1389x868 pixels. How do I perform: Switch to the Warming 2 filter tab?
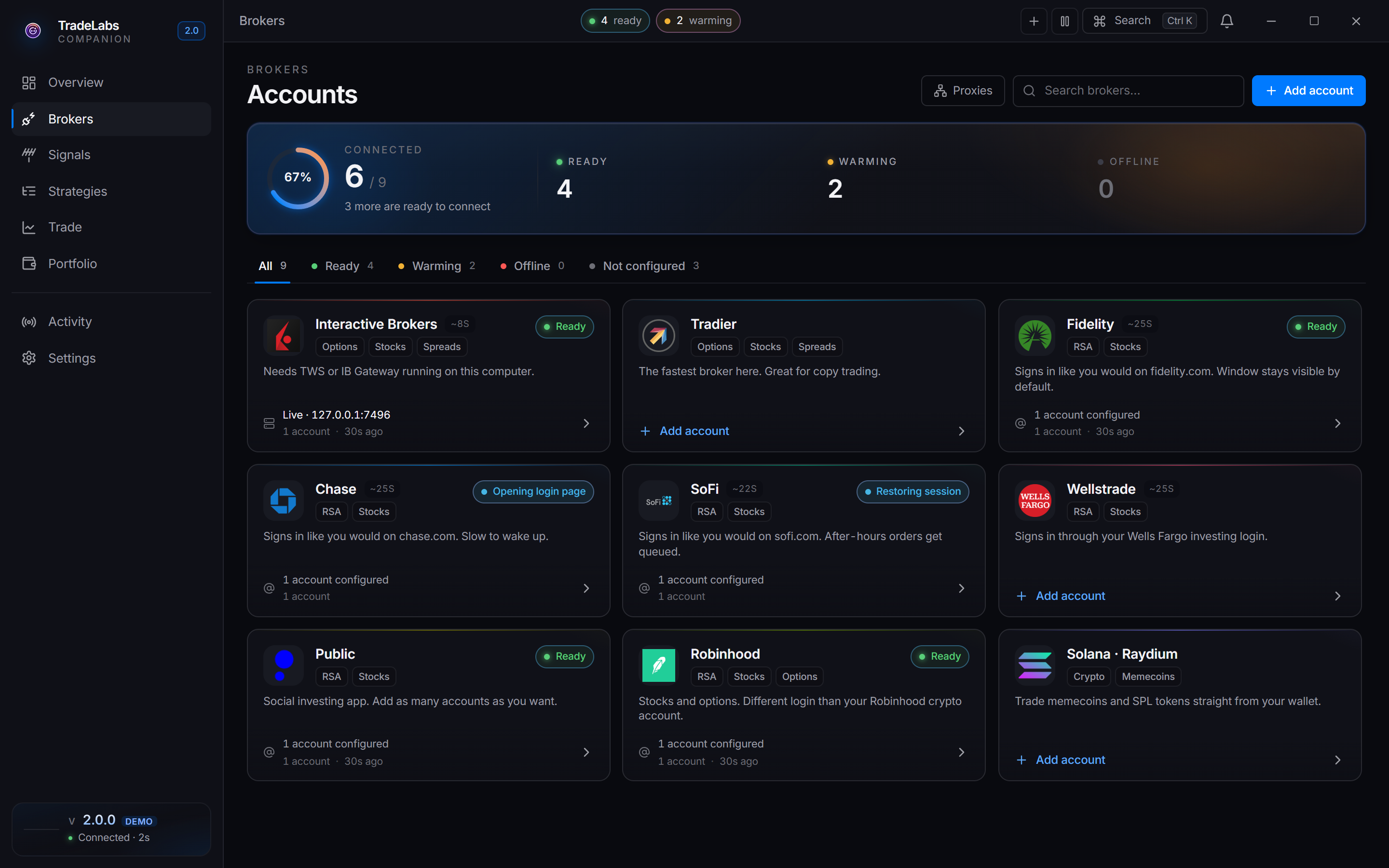coord(436,266)
